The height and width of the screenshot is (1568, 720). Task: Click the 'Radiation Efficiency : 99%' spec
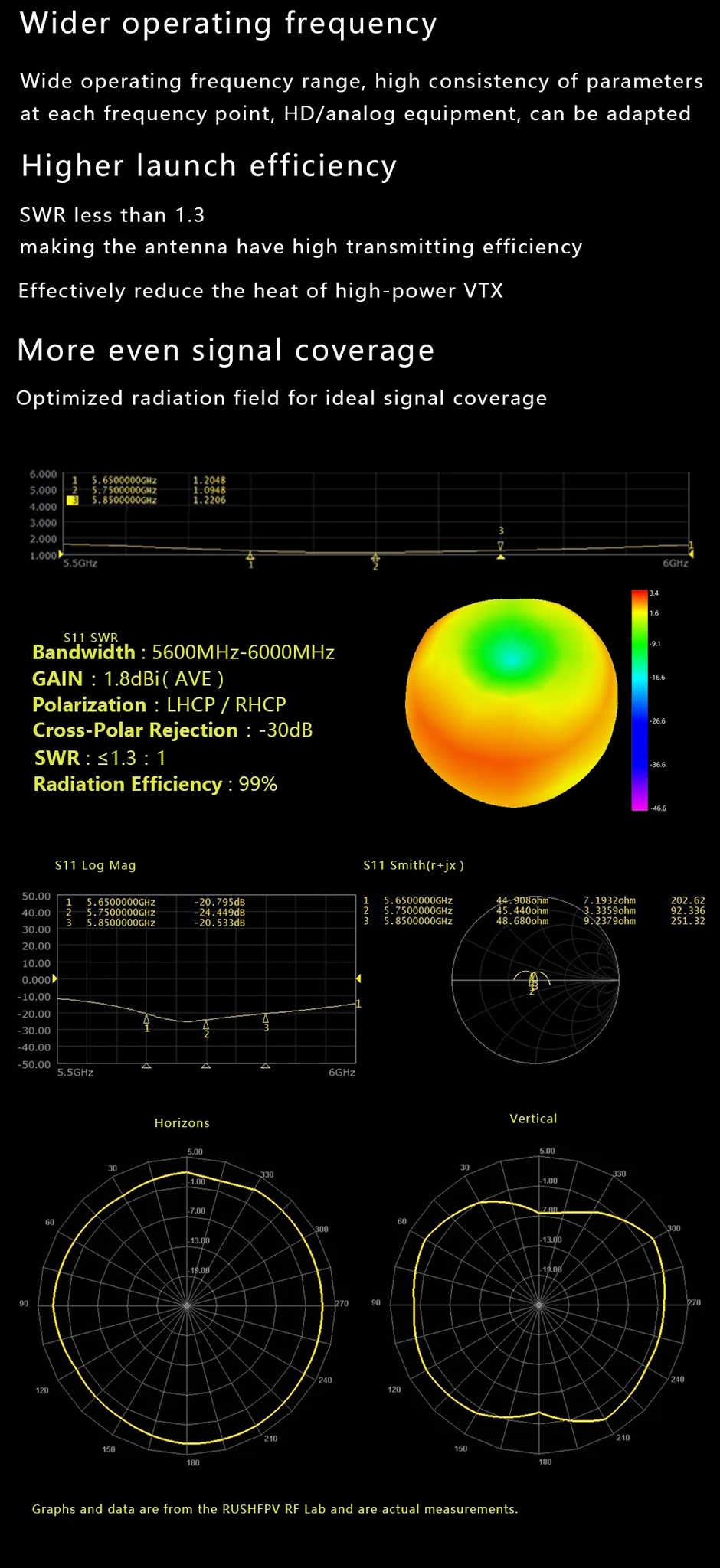155,784
